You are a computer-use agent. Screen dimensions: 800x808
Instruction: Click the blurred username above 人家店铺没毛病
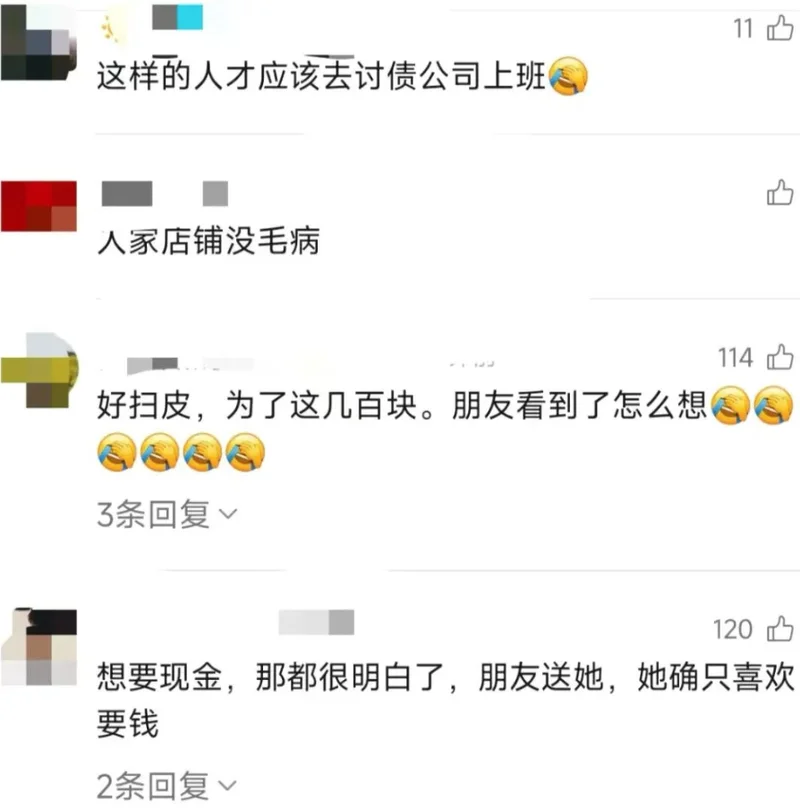tap(165, 194)
